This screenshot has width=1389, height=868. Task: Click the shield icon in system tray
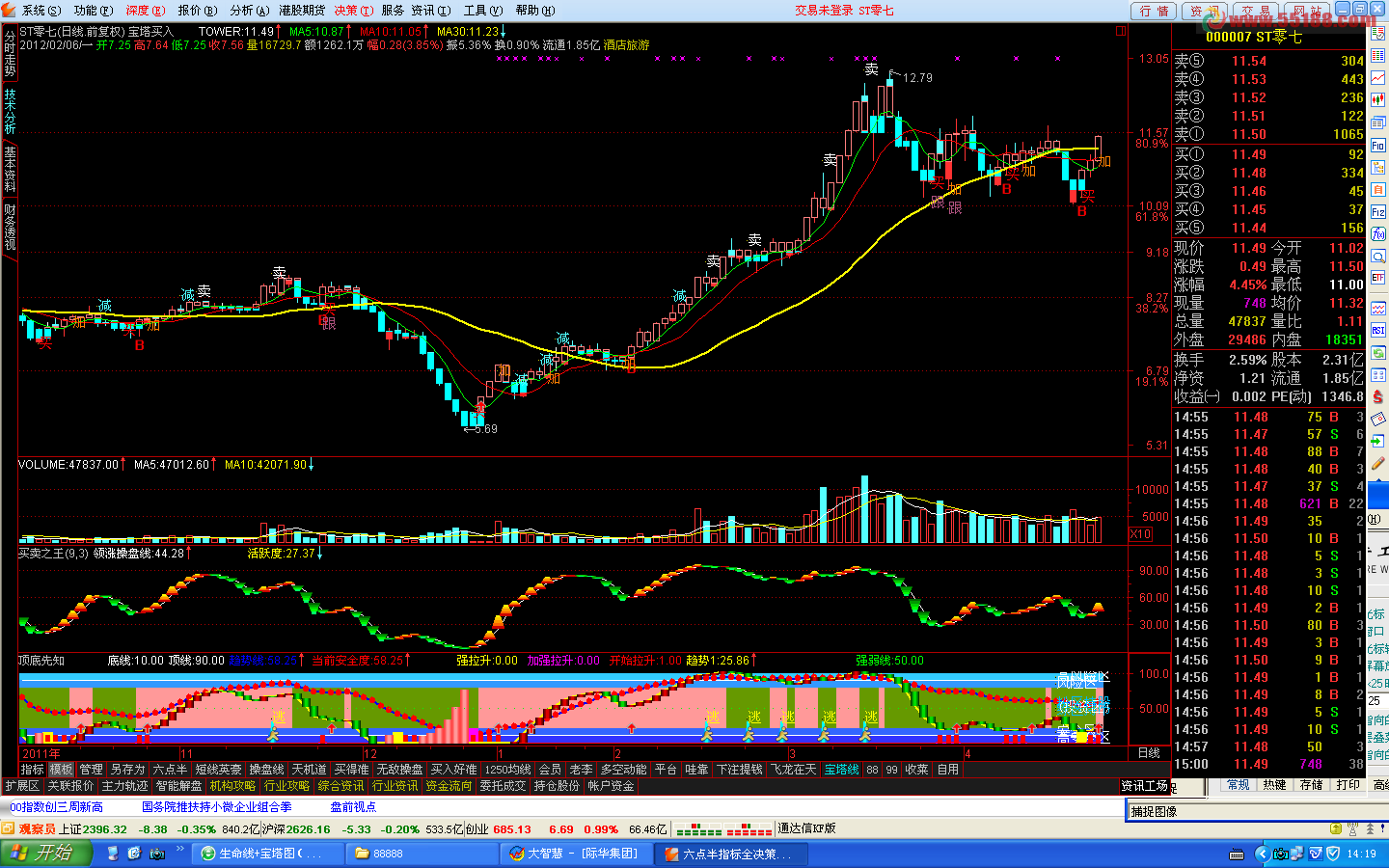click(1333, 854)
